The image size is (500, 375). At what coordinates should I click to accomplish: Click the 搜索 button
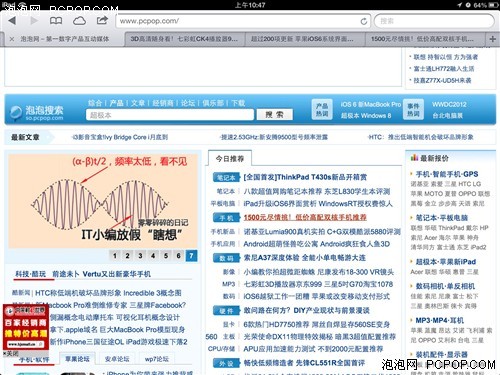(274, 115)
